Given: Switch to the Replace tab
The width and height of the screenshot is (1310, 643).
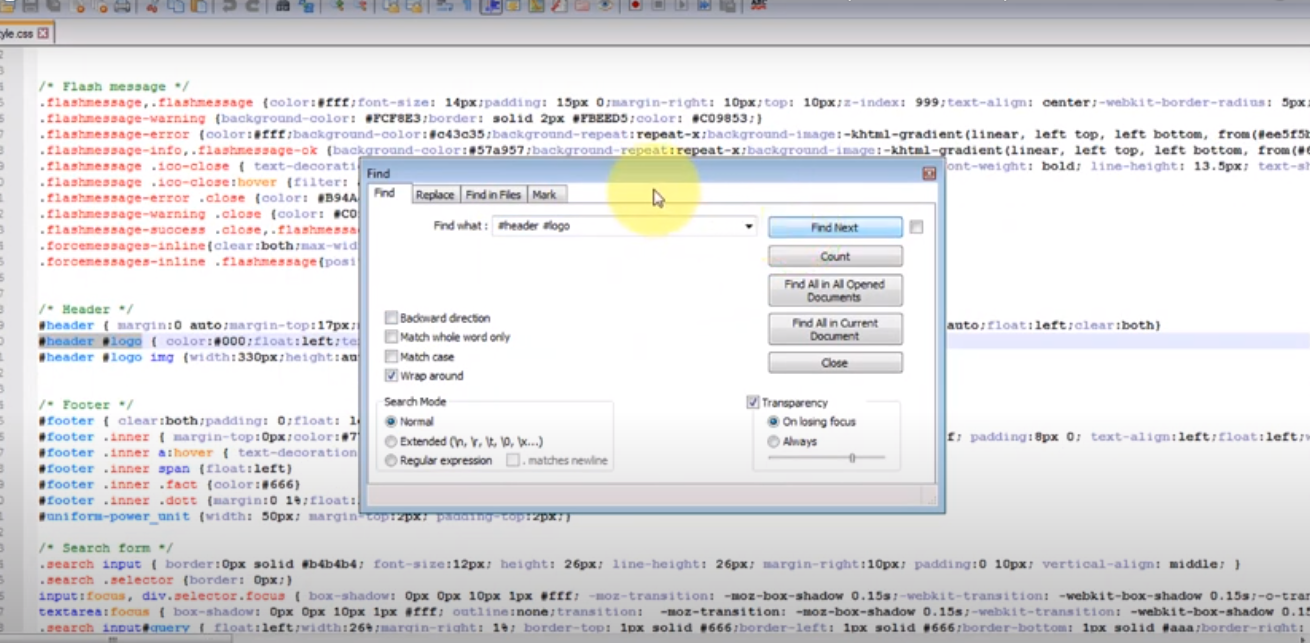Looking at the screenshot, I should point(434,195).
